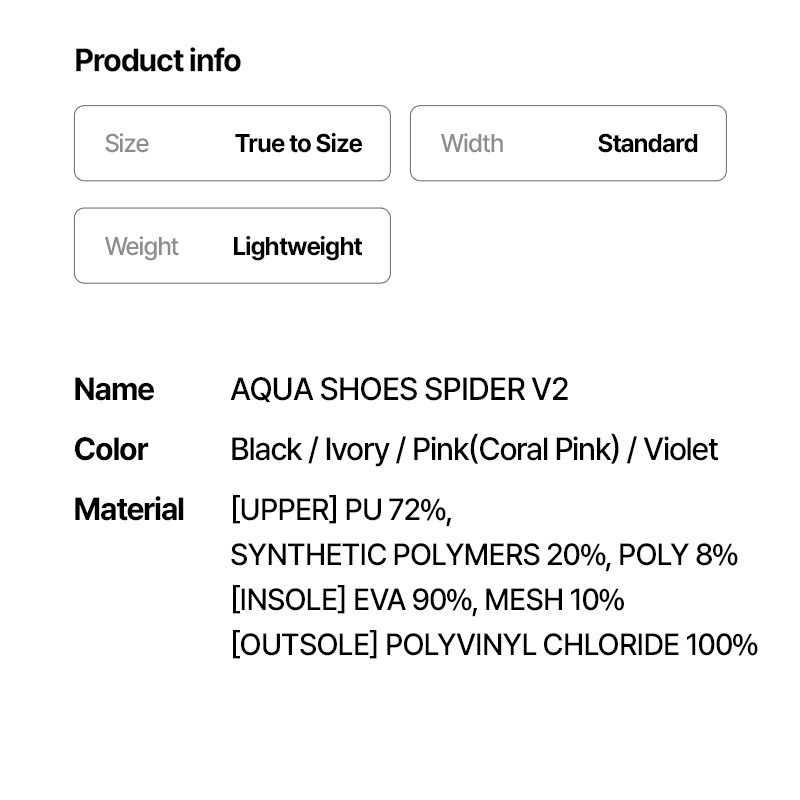800x800 pixels.
Task: Select the "Weight" label
Action: [141, 247]
